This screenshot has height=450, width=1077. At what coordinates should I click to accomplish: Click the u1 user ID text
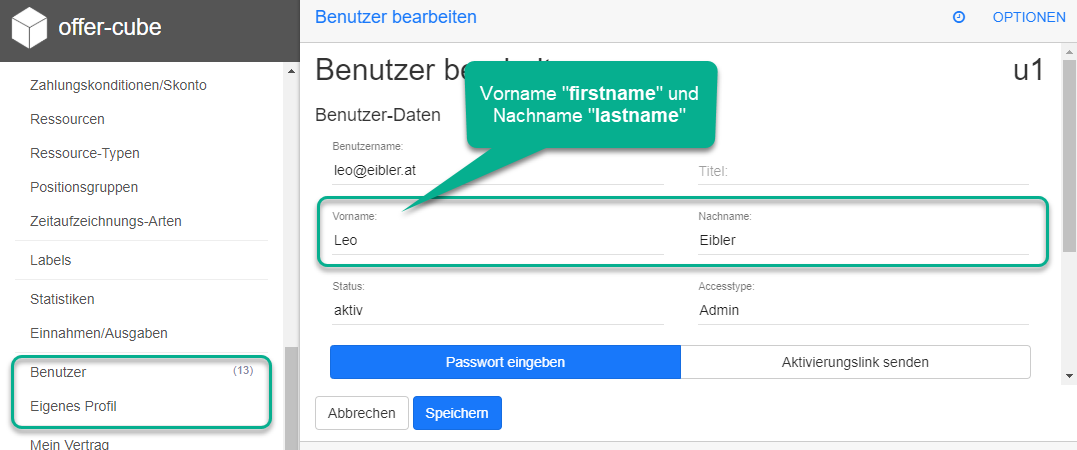tap(1028, 71)
